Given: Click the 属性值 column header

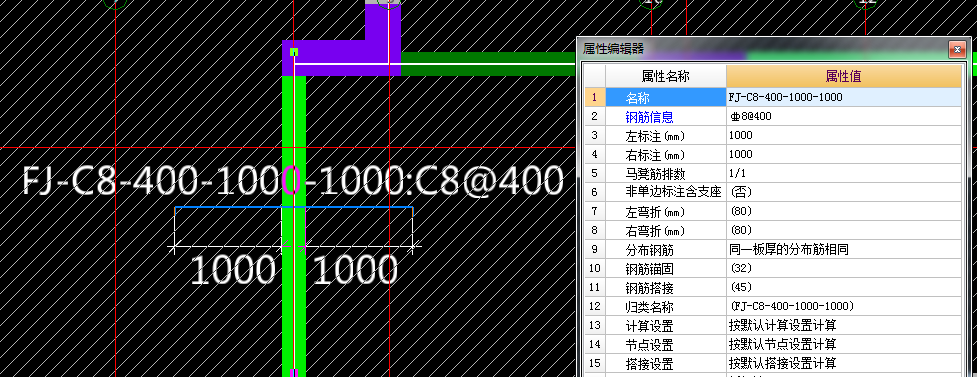Looking at the screenshot, I should pyautogui.click(x=844, y=77).
